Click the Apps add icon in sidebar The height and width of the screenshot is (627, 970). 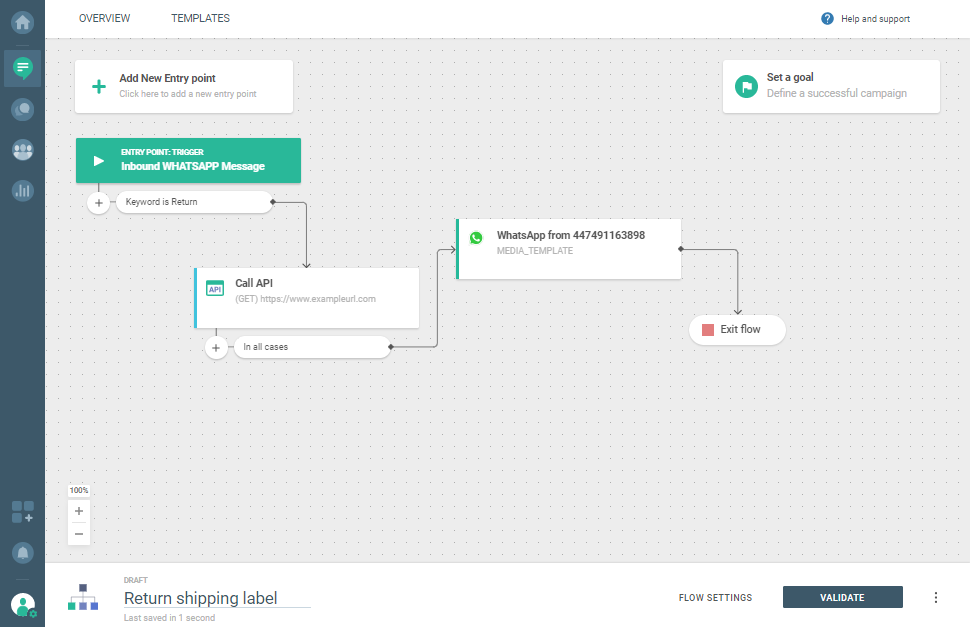(22, 513)
